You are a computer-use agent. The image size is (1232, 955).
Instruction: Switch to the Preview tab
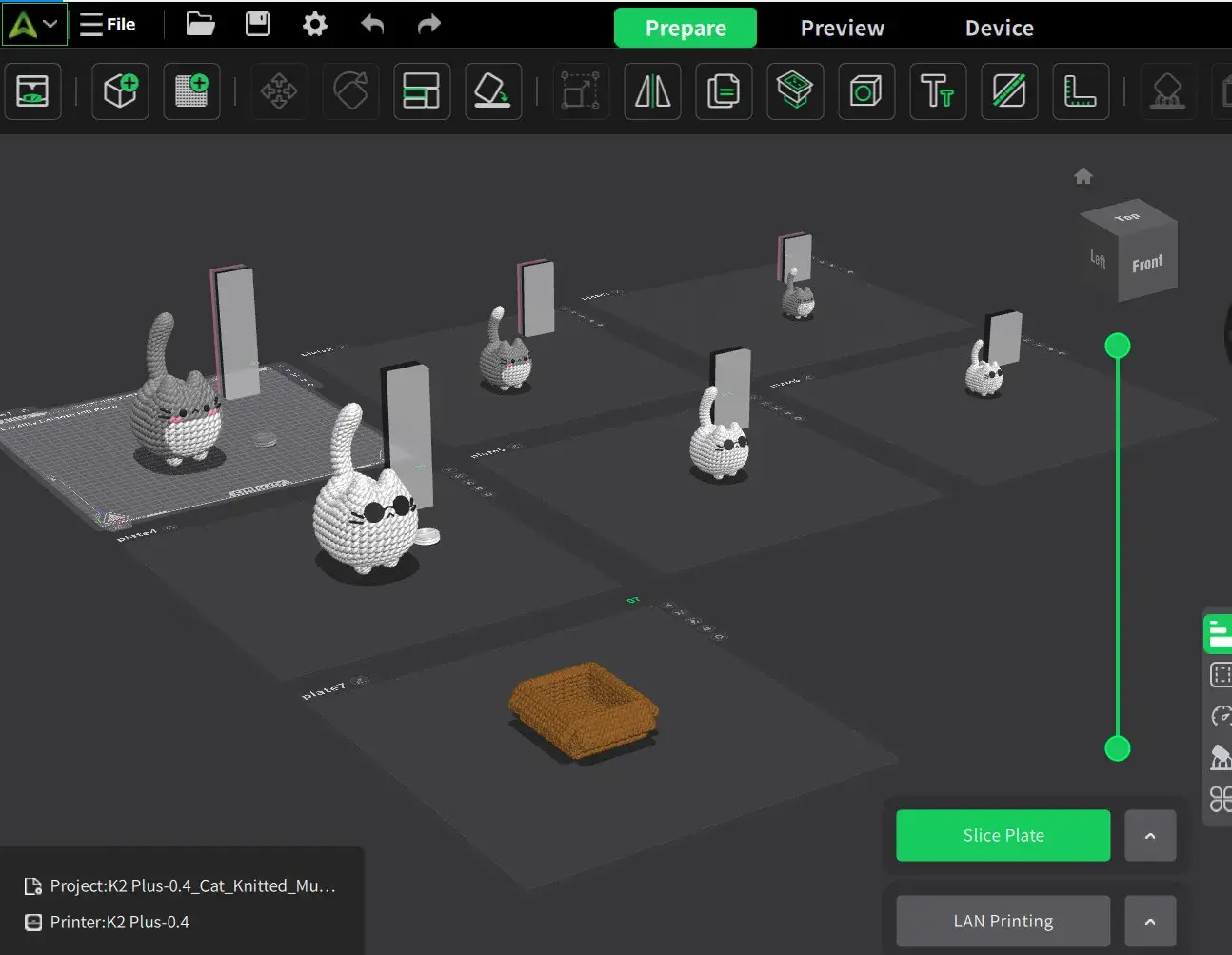pos(842,28)
